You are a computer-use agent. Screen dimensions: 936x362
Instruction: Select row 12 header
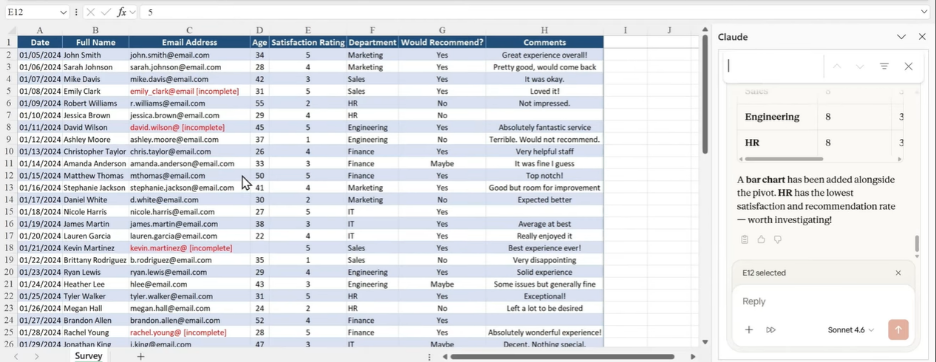[x=8, y=176]
